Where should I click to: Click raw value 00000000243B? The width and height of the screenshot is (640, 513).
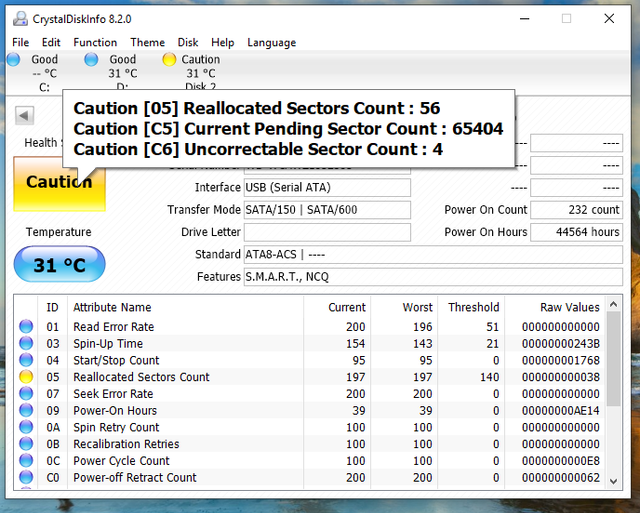click(x=561, y=344)
